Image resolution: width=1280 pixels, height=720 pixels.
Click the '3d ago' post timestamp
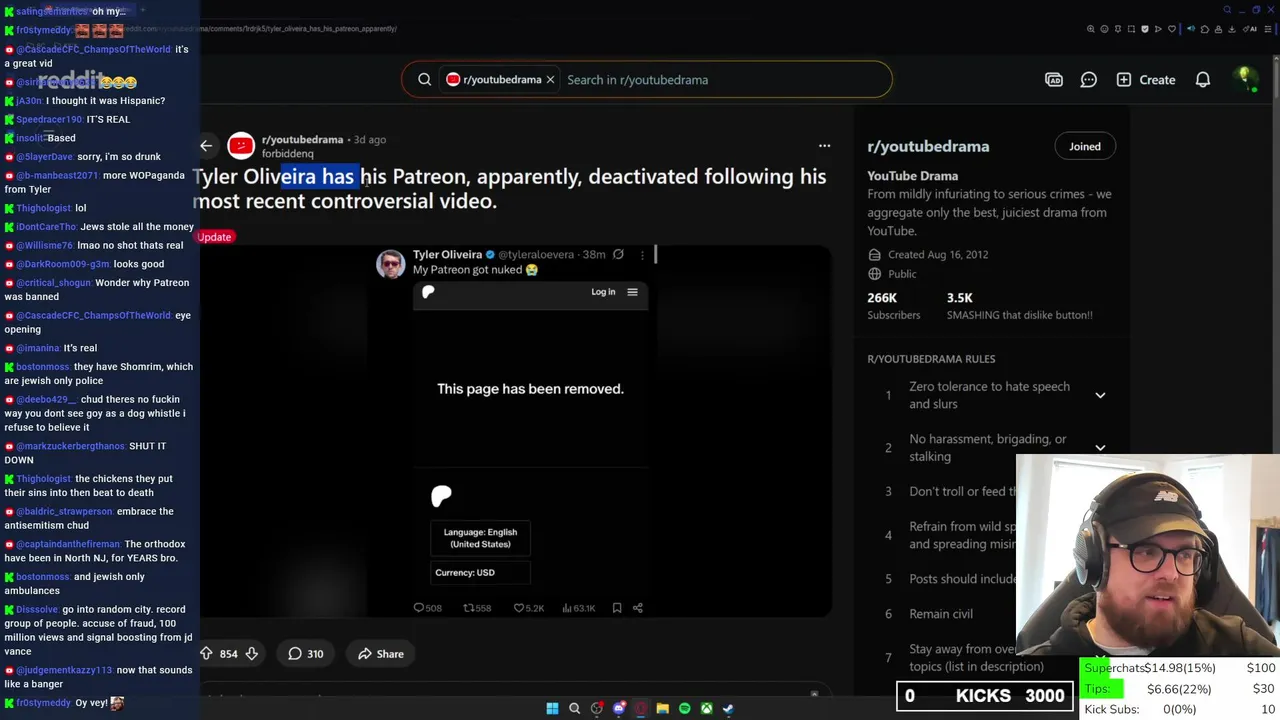pyautogui.click(x=370, y=140)
